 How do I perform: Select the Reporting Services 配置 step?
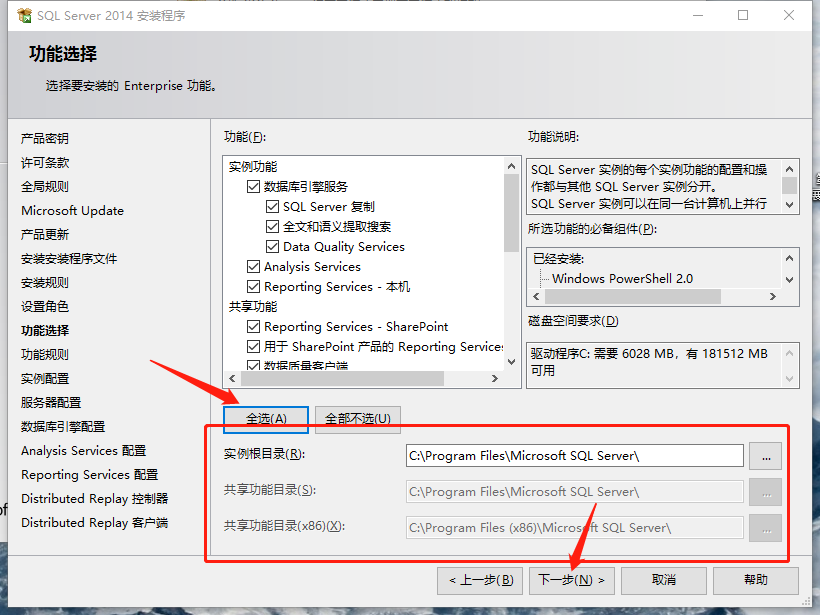click(89, 475)
